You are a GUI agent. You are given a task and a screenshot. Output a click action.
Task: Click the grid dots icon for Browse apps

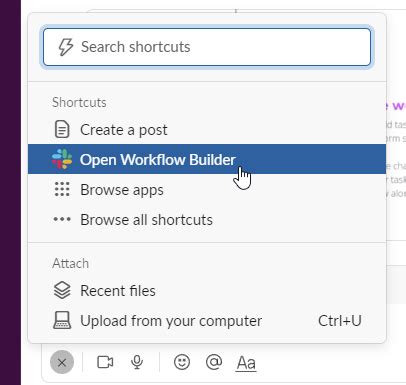pyautogui.click(x=62, y=189)
